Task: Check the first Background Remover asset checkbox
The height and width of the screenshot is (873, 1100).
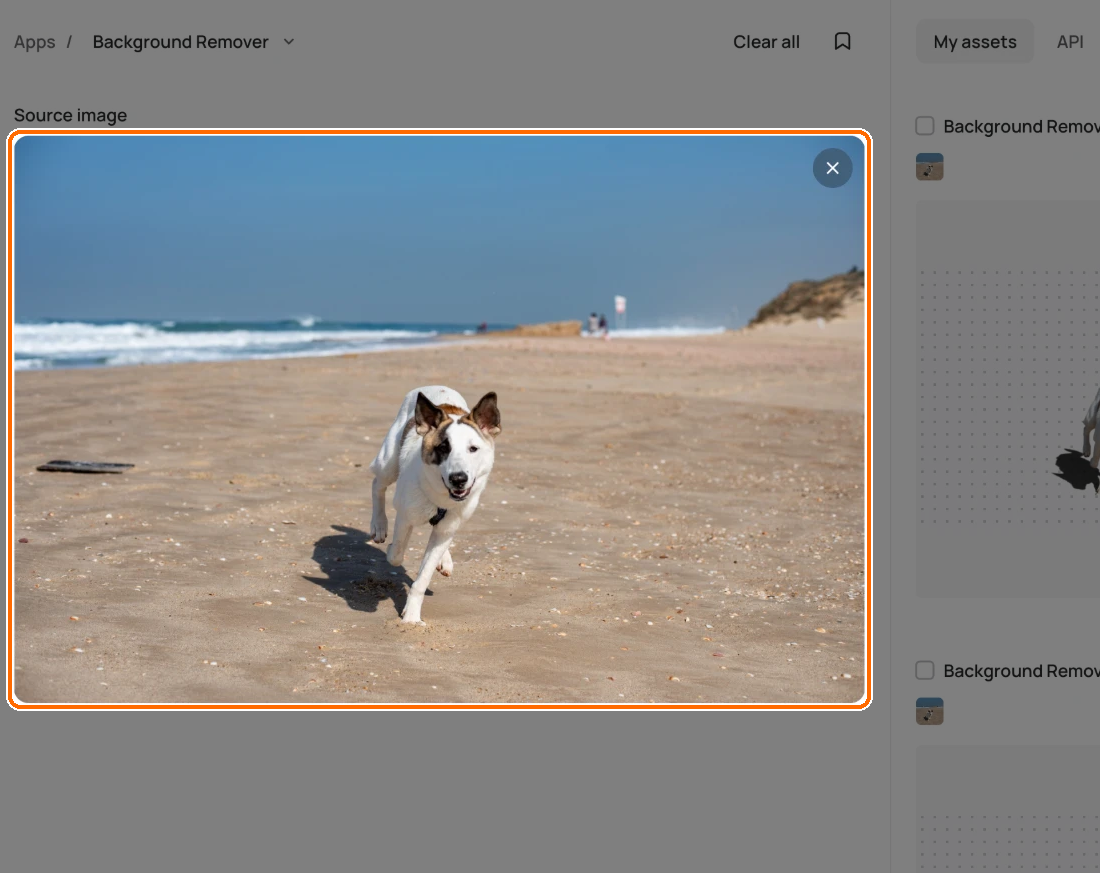Action: tap(925, 126)
